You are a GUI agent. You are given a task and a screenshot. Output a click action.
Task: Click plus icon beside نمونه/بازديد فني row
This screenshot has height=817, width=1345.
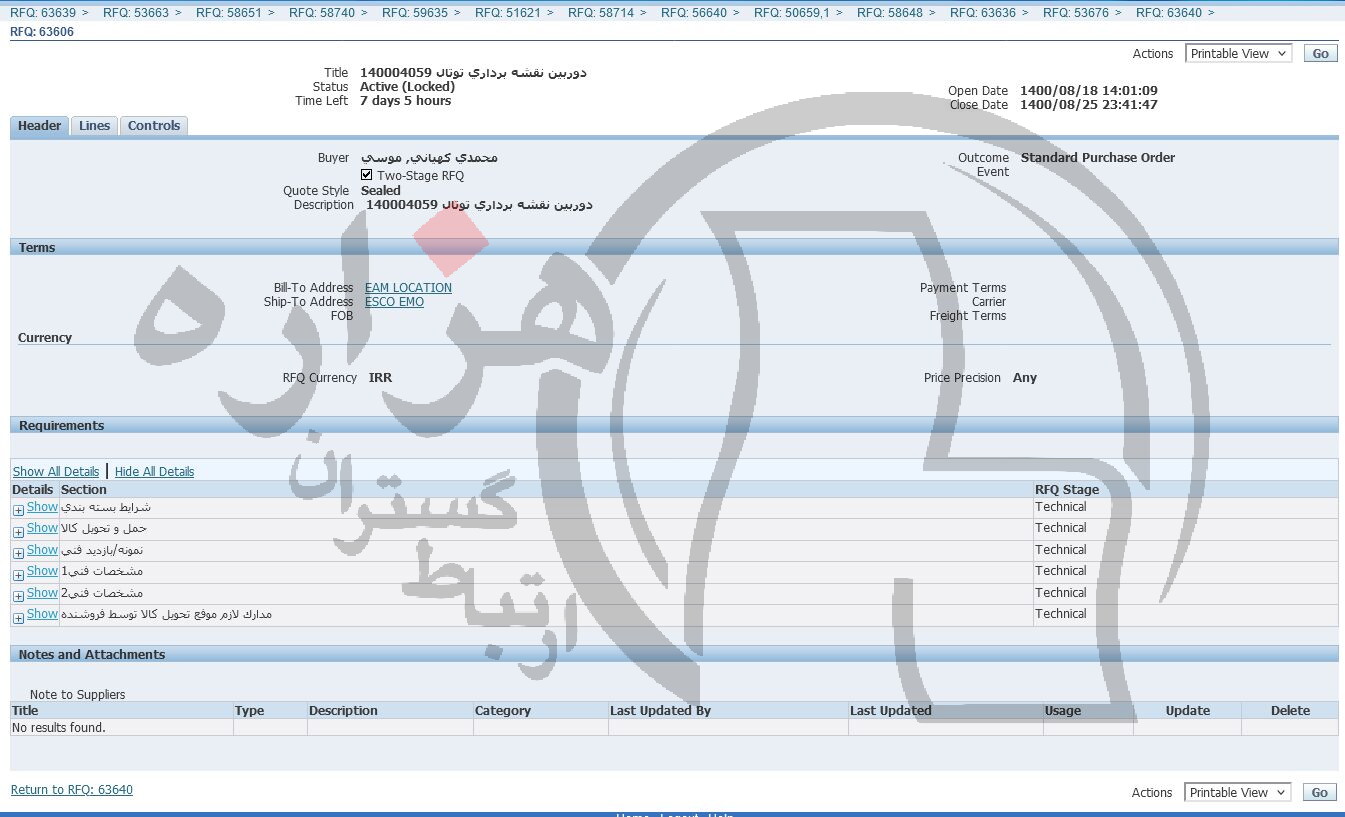[18, 553]
